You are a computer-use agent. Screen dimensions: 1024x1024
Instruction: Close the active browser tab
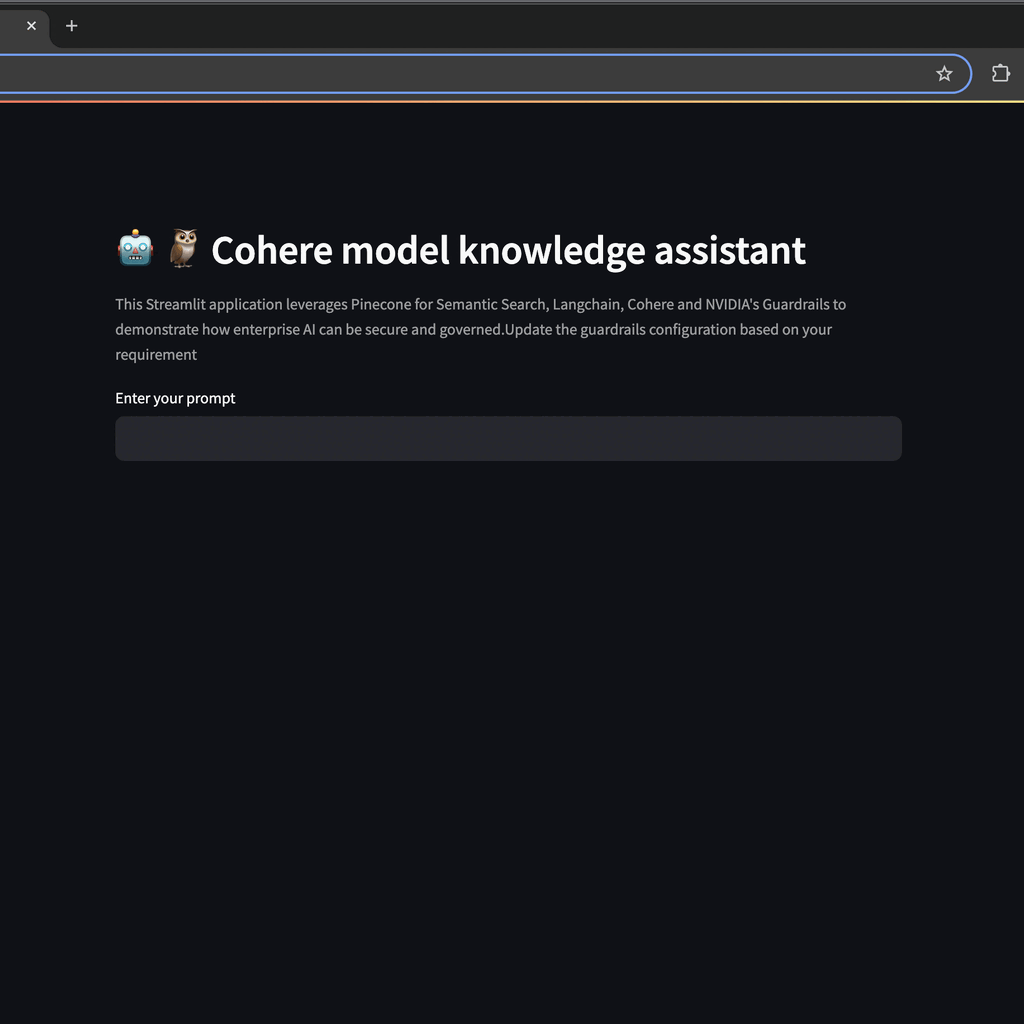tap(31, 25)
